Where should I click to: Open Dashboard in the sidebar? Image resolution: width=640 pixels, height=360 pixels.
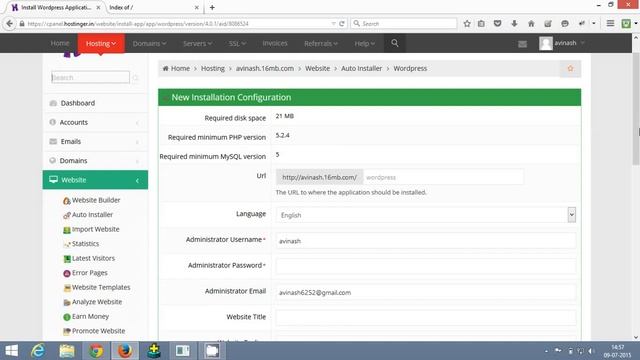[95, 103]
